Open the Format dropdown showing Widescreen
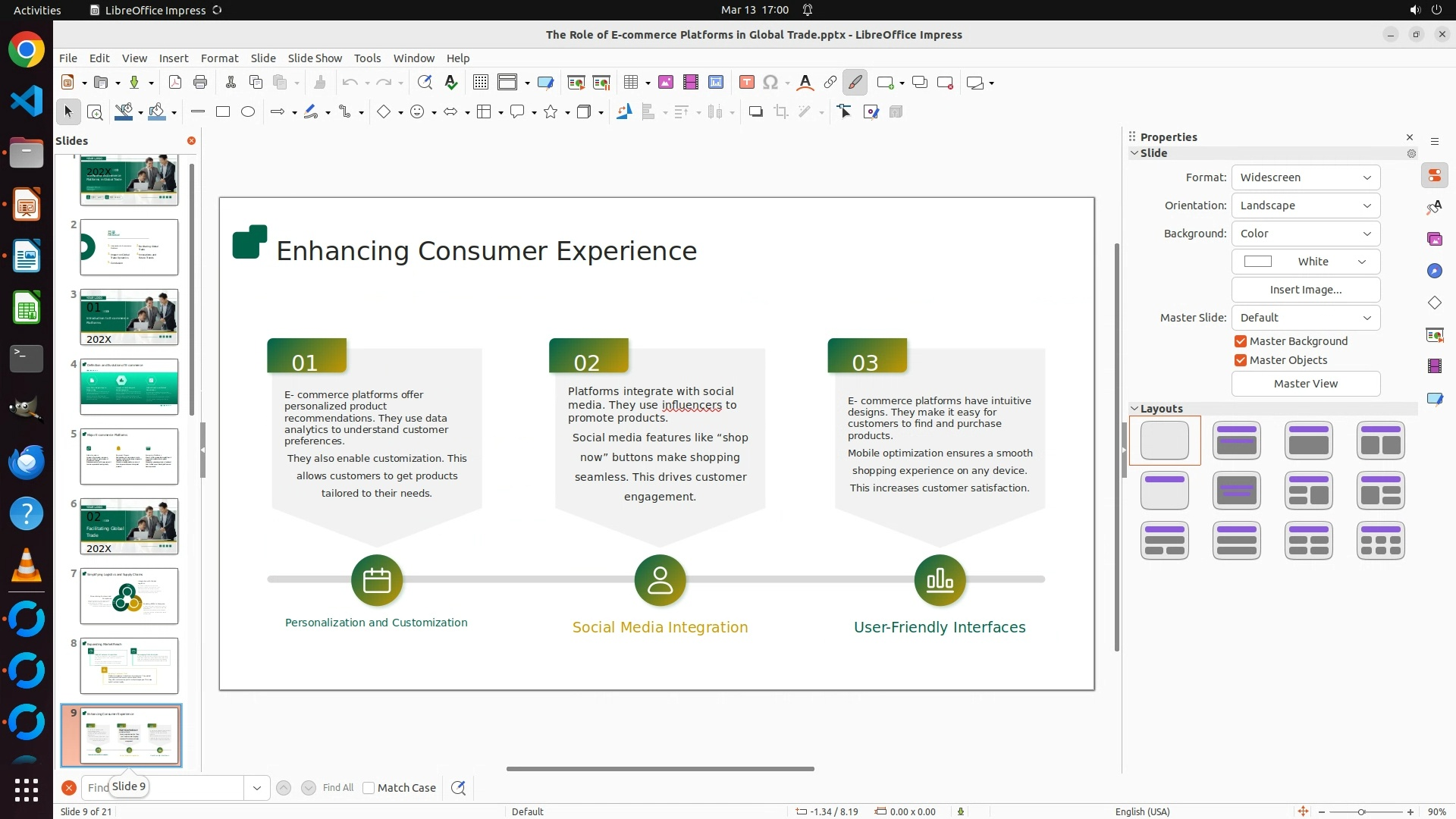The image size is (1456, 819). pyautogui.click(x=1305, y=177)
